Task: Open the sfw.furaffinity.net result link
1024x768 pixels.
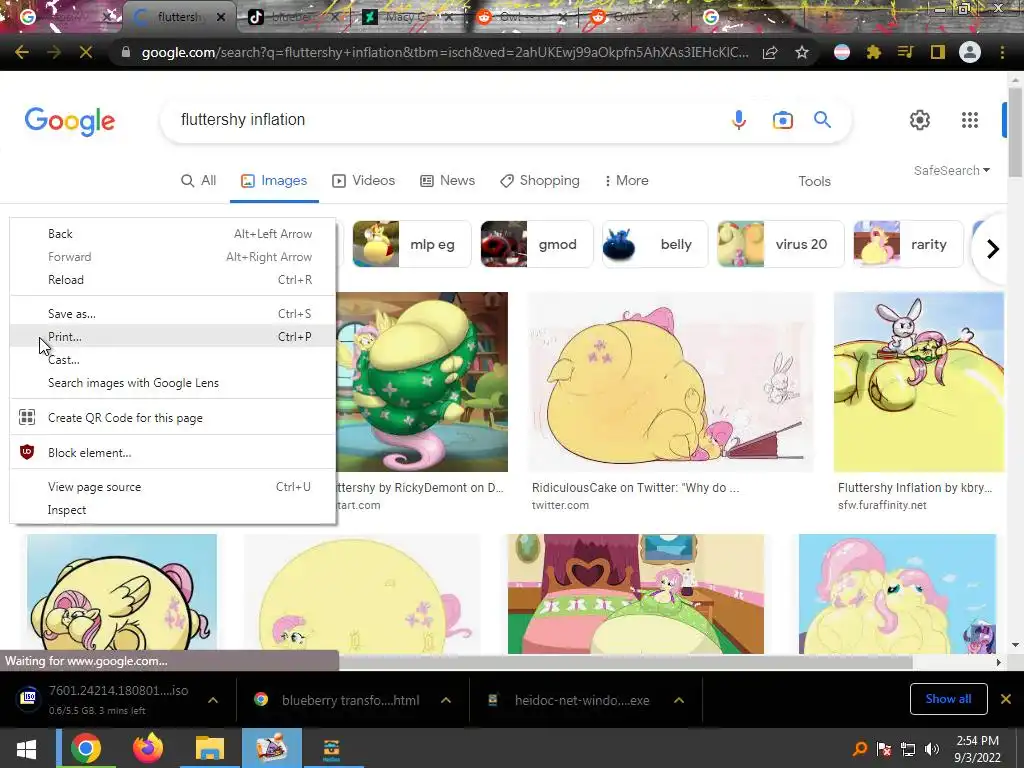Action: coord(882,505)
